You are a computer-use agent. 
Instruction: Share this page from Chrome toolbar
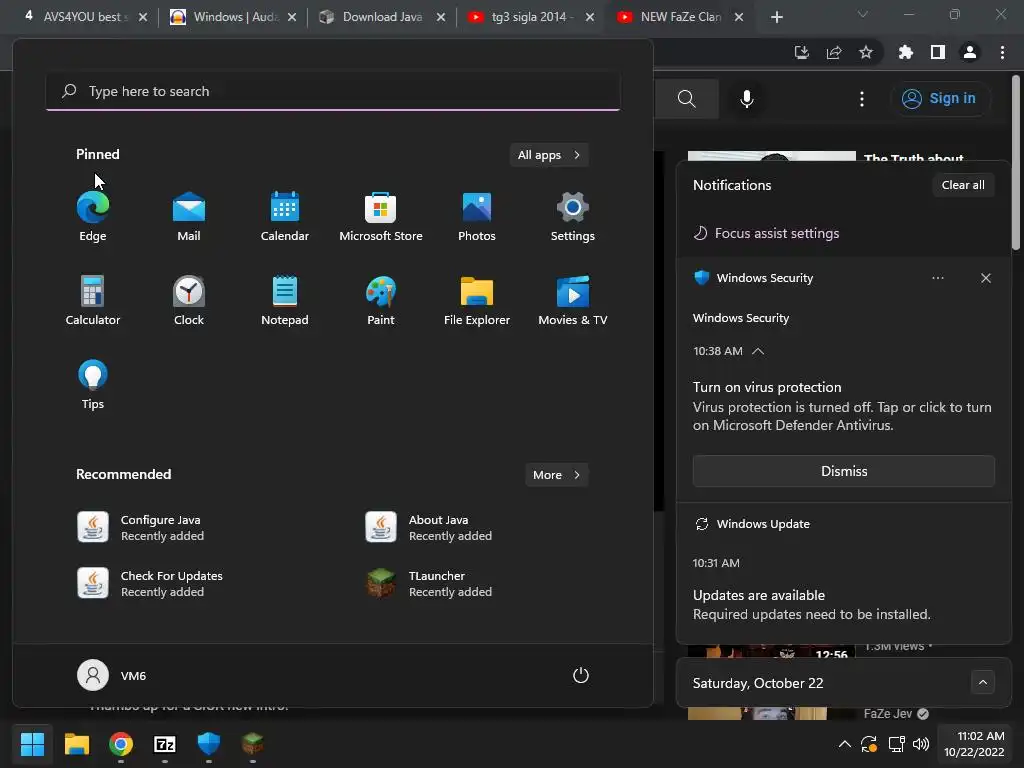(833, 52)
